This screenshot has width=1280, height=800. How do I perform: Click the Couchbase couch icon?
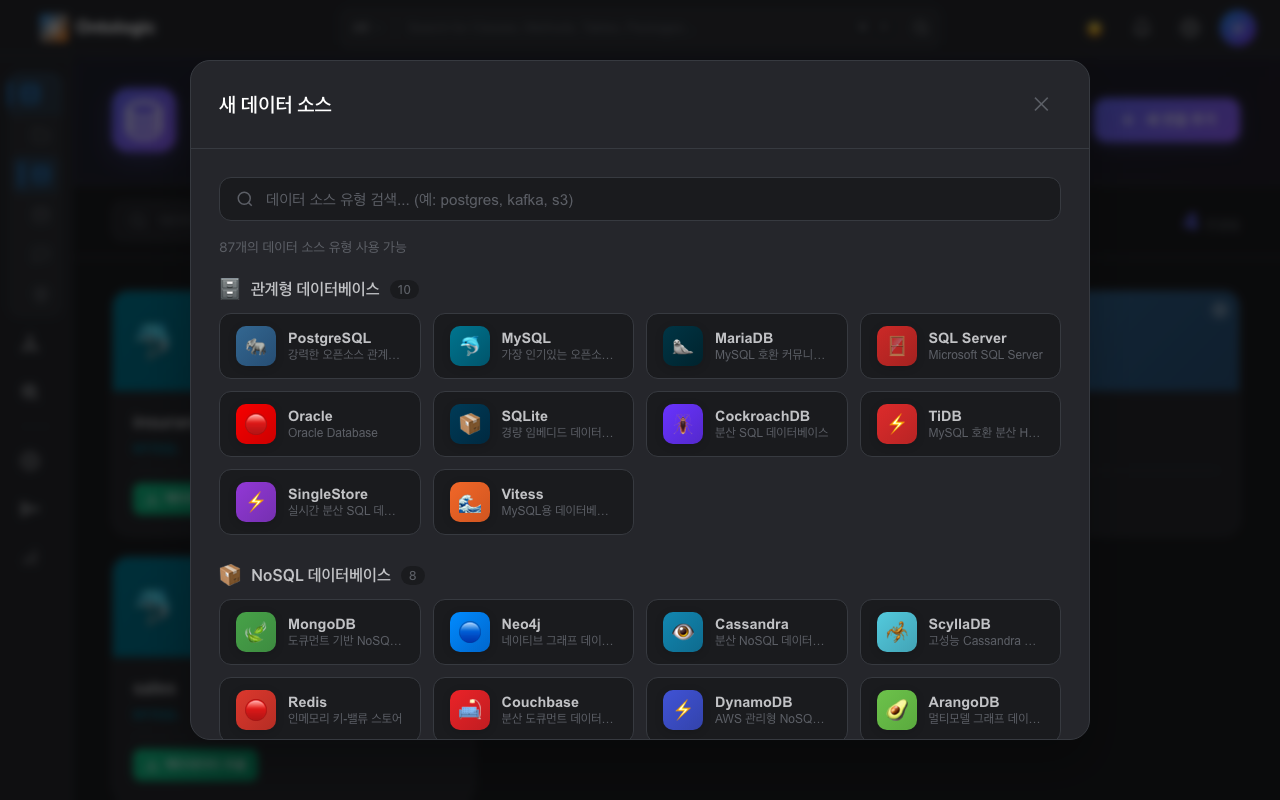(x=470, y=710)
